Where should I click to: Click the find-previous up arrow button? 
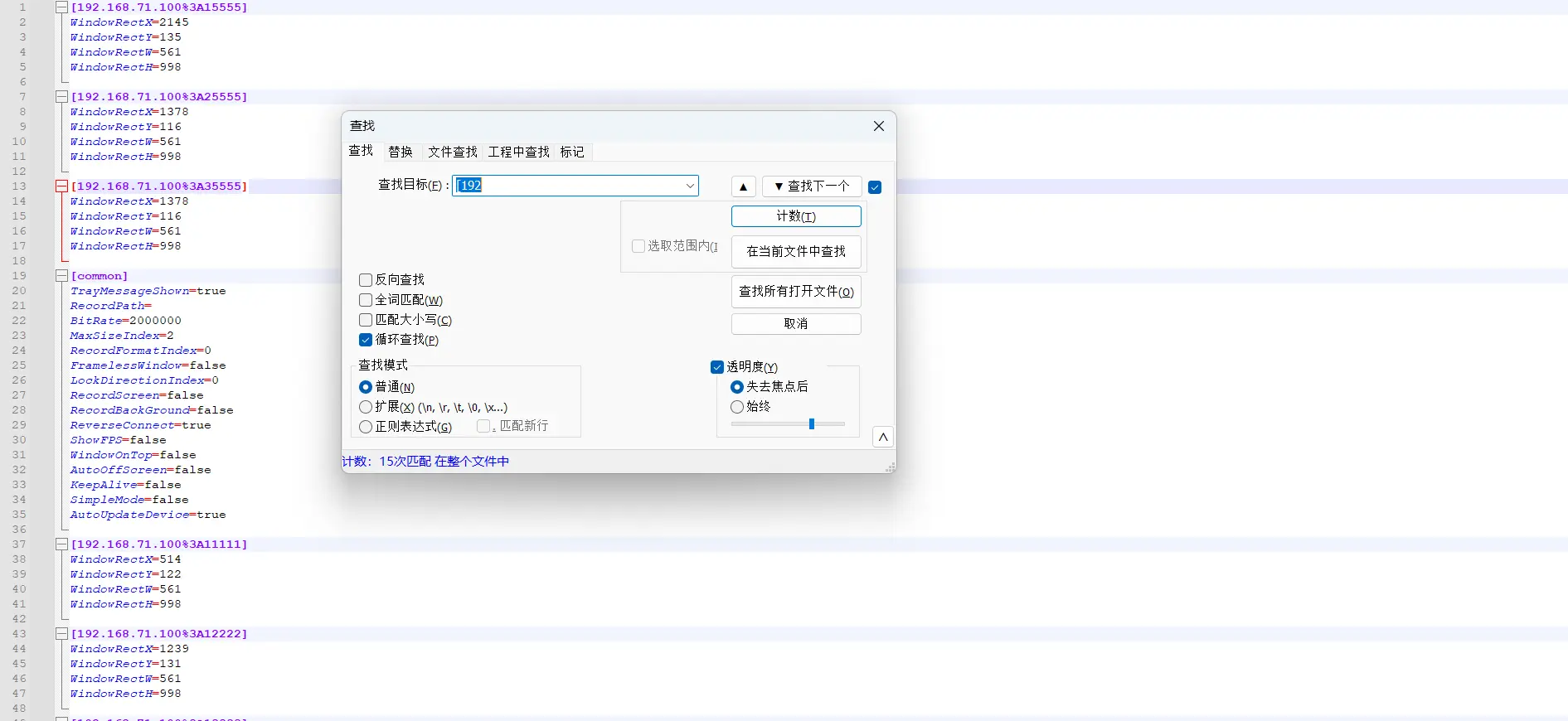pos(743,186)
